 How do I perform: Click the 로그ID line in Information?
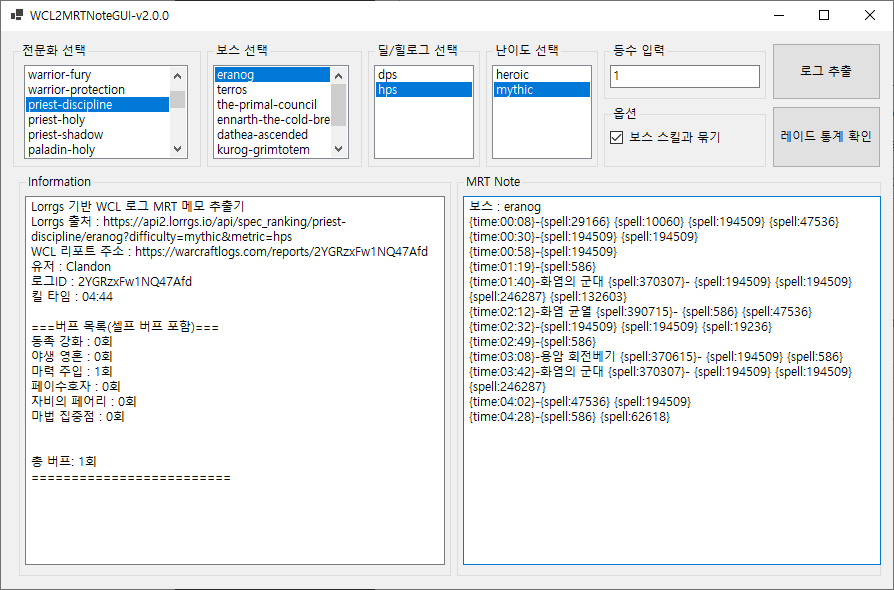[111, 282]
